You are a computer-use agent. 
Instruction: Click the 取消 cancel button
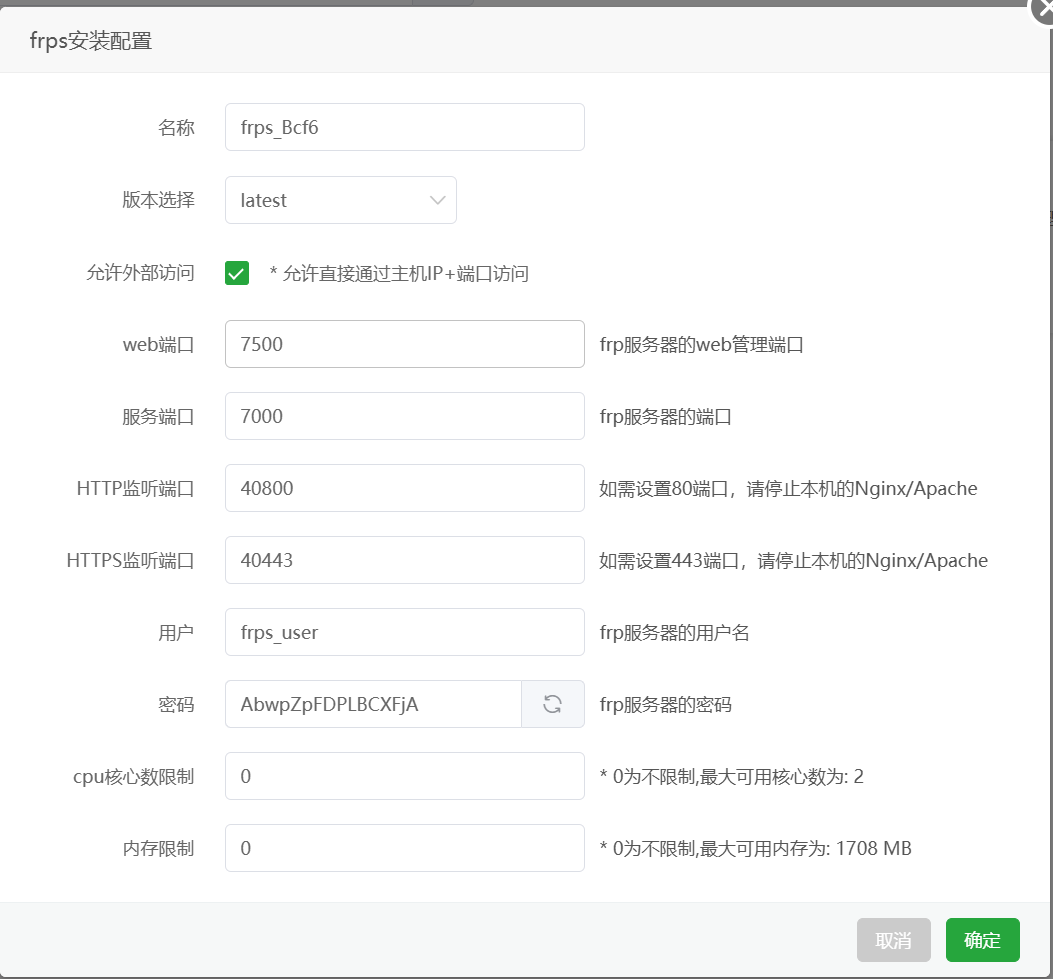[893, 940]
